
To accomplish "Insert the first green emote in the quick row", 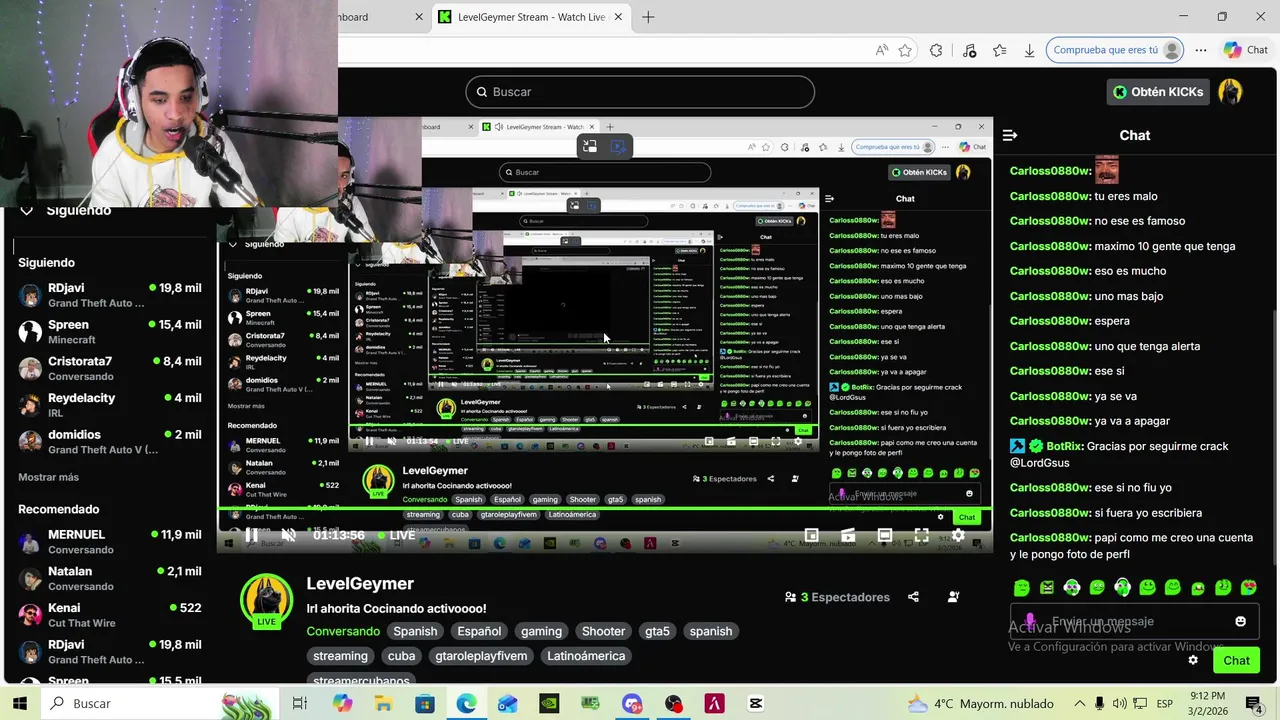I will [1021, 588].
